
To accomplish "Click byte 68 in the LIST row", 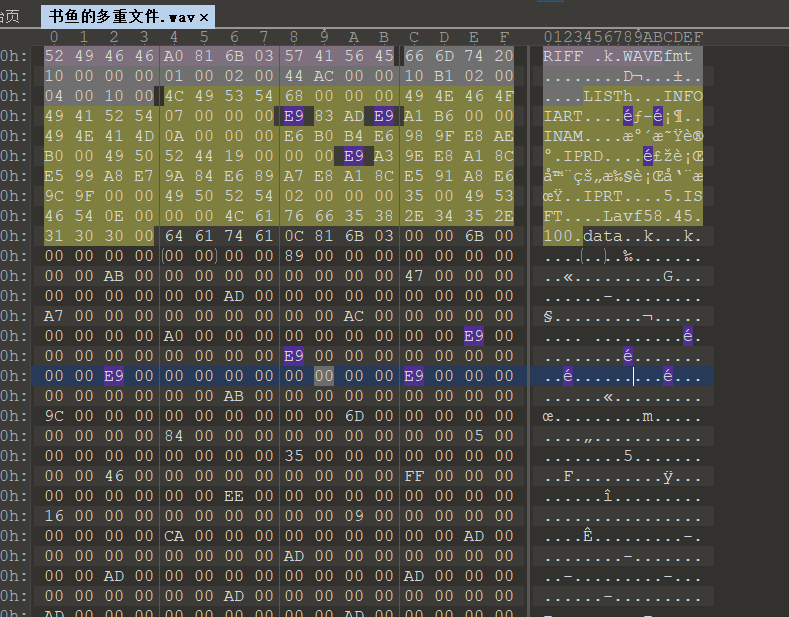I will [x=294, y=96].
